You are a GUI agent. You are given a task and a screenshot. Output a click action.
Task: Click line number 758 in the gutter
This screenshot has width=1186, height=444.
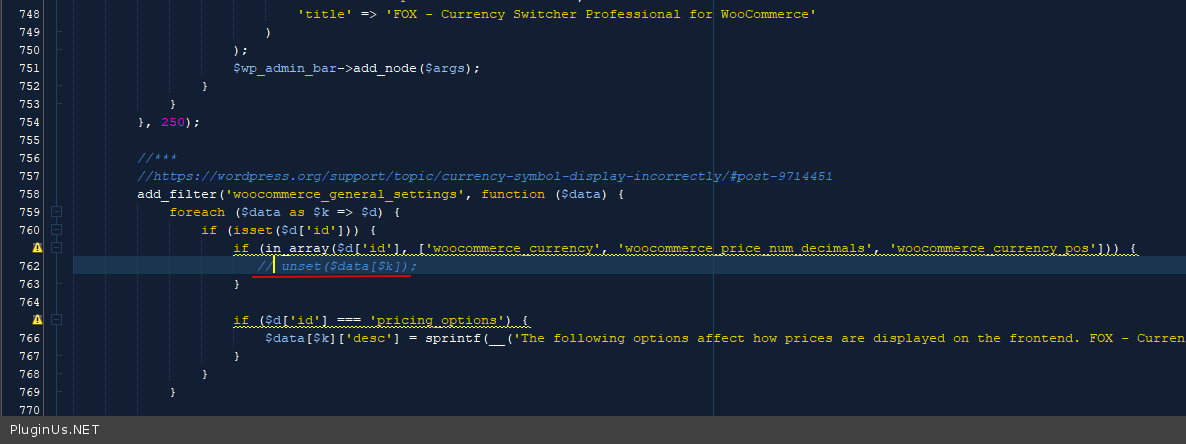tap(27, 194)
